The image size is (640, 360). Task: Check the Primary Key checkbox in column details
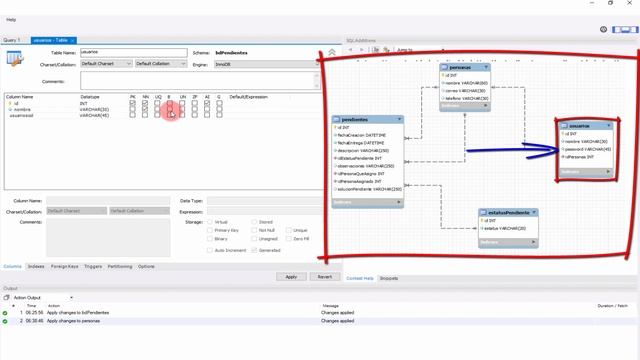coord(210,230)
